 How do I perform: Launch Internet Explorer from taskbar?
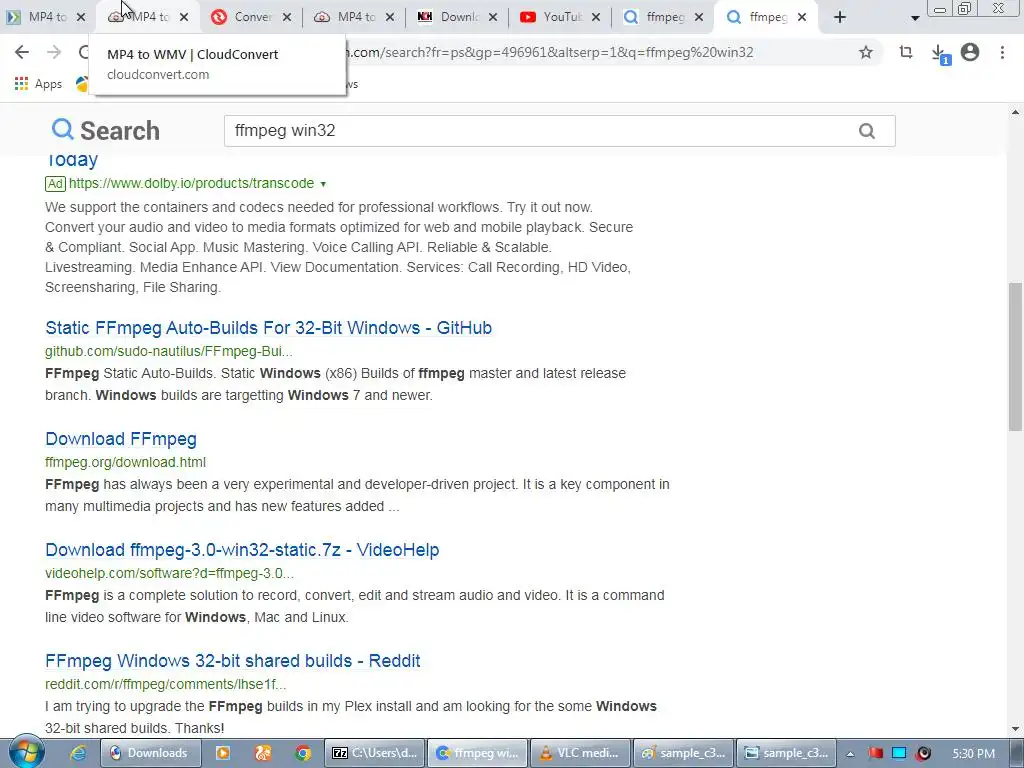point(78,753)
